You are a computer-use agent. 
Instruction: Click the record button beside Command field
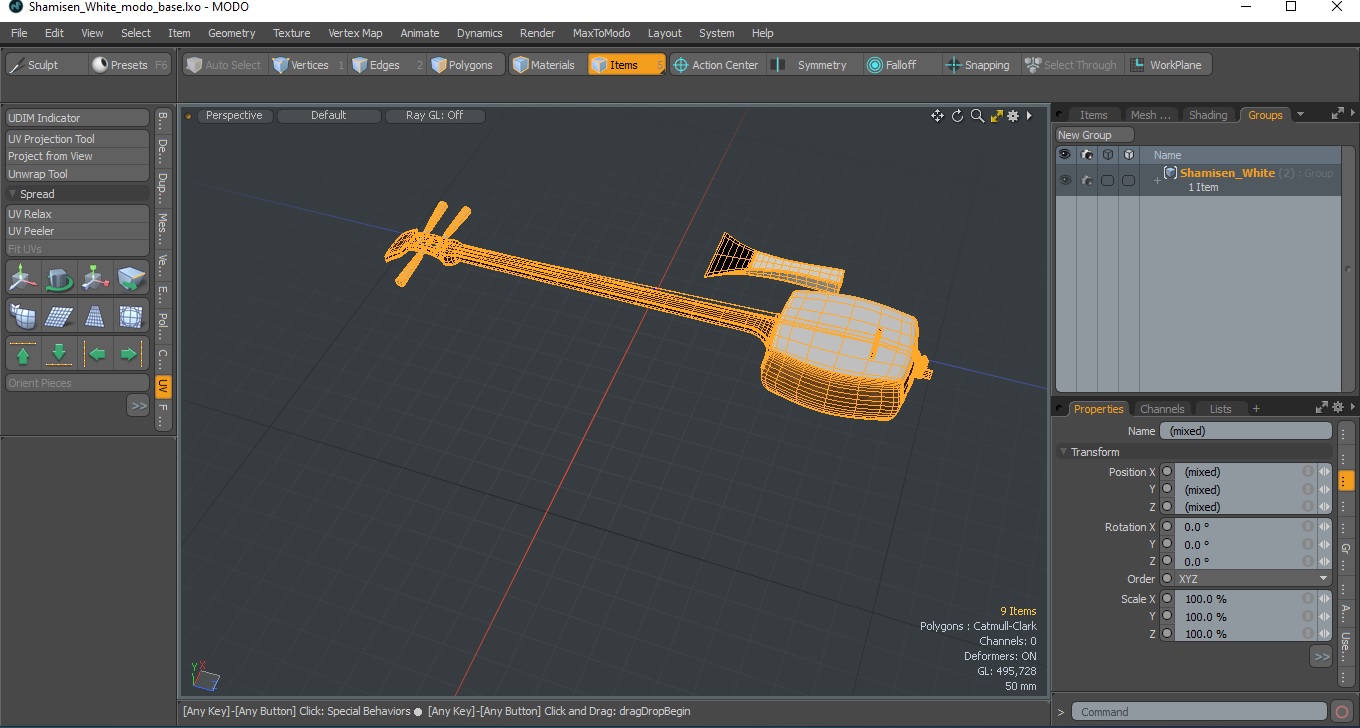click(1342, 712)
